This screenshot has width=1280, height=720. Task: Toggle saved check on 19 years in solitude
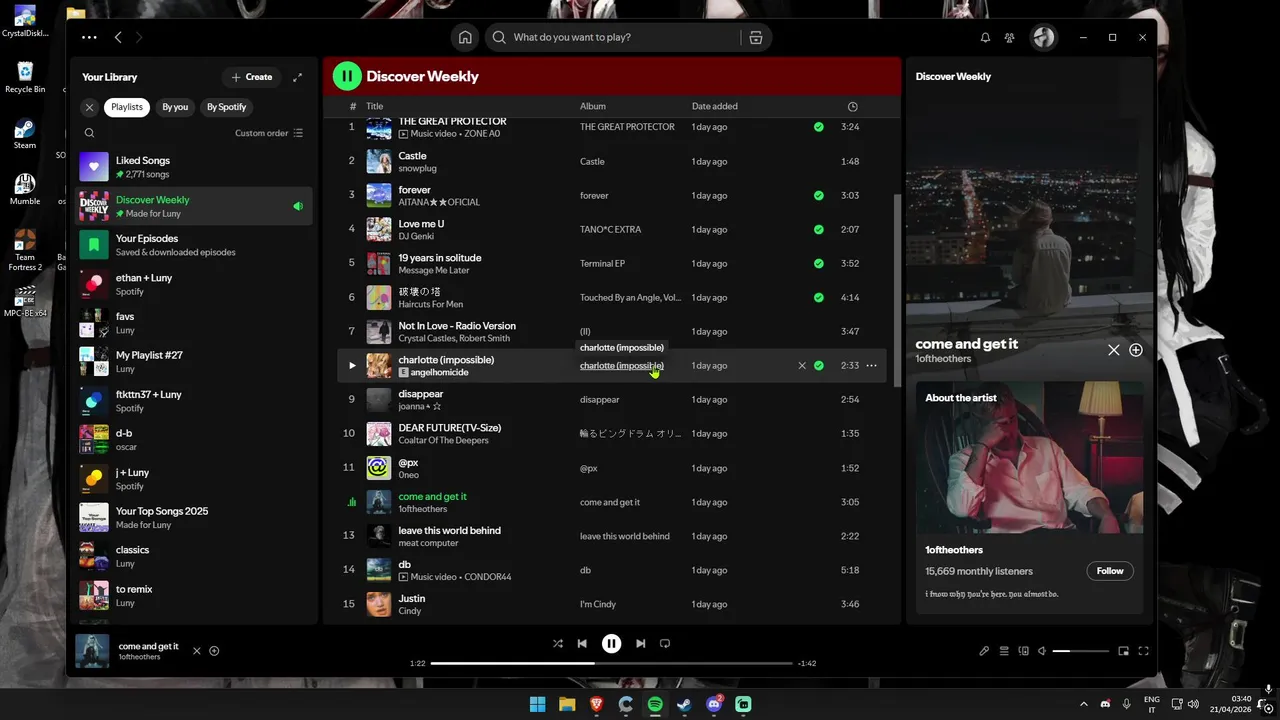click(x=819, y=264)
